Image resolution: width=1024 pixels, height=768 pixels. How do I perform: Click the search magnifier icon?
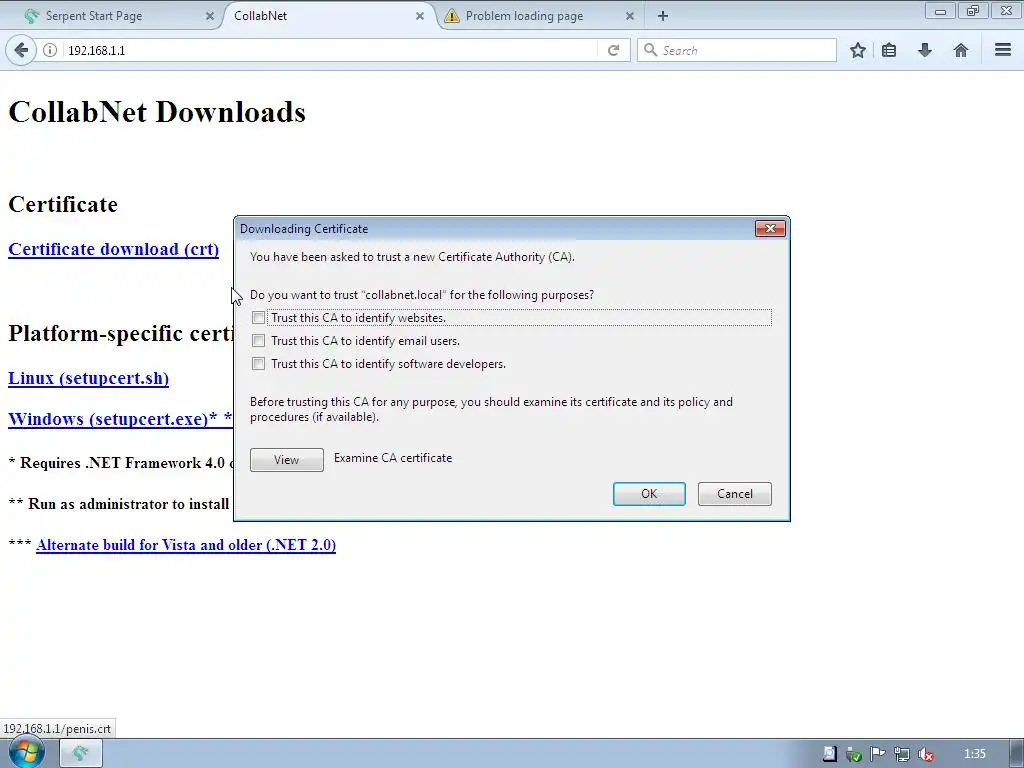[650, 50]
